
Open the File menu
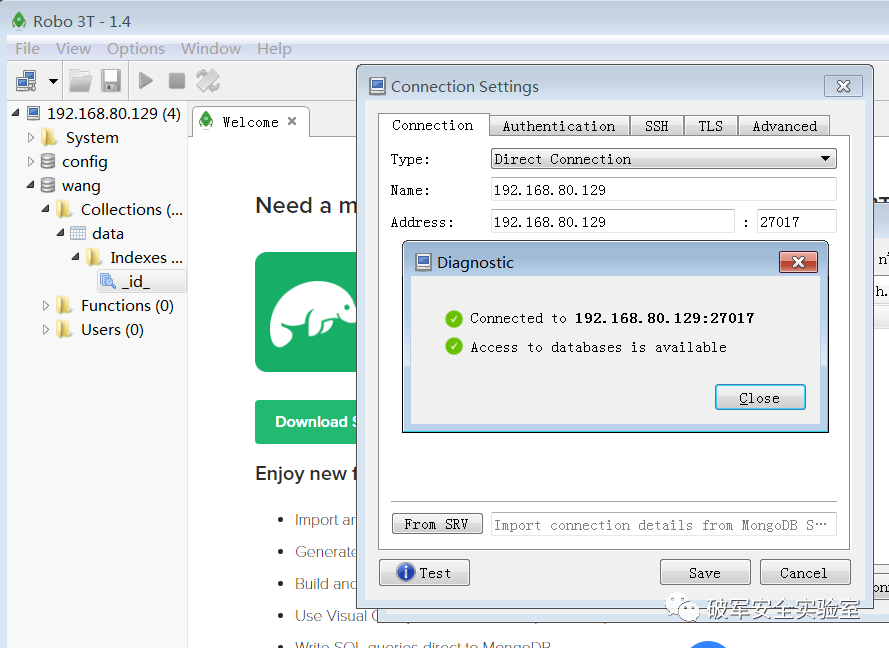pyautogui.click(x=27, y=49)
